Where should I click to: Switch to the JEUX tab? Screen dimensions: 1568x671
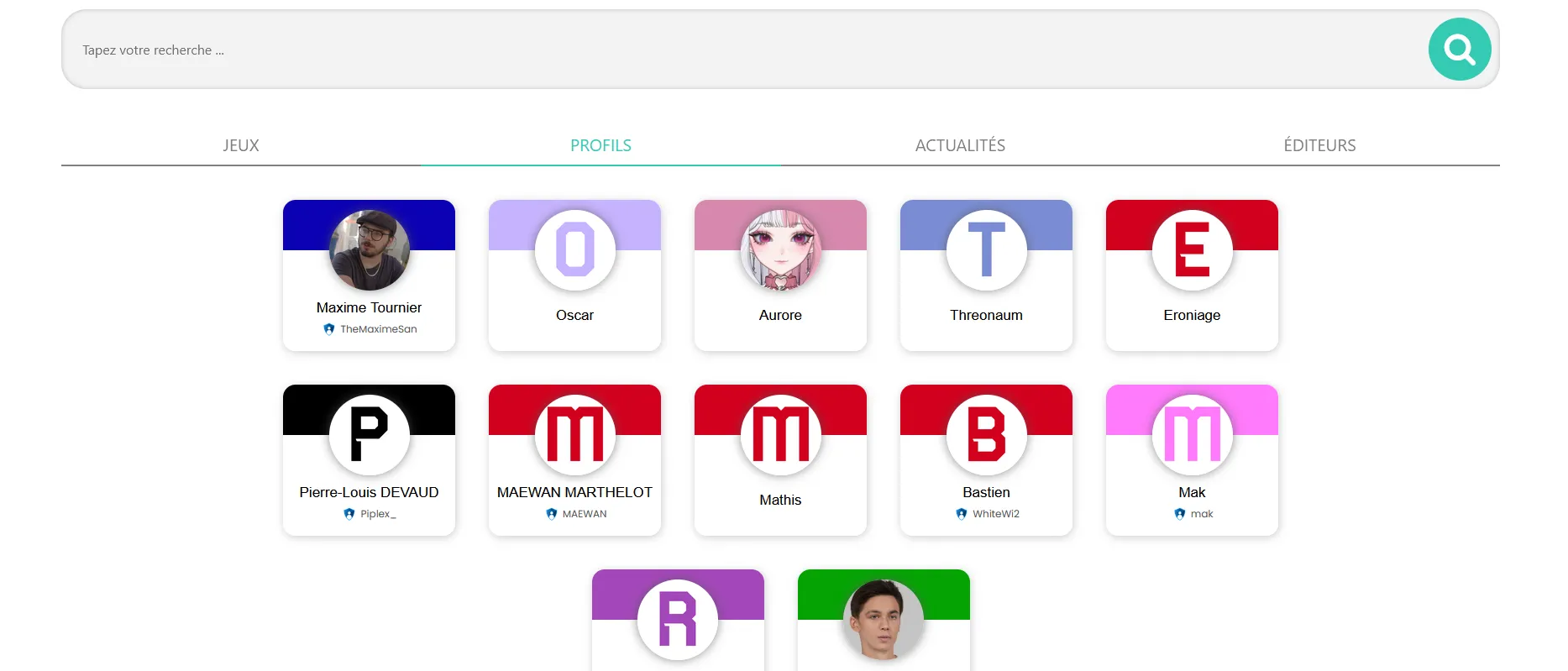tap(241, 145)
